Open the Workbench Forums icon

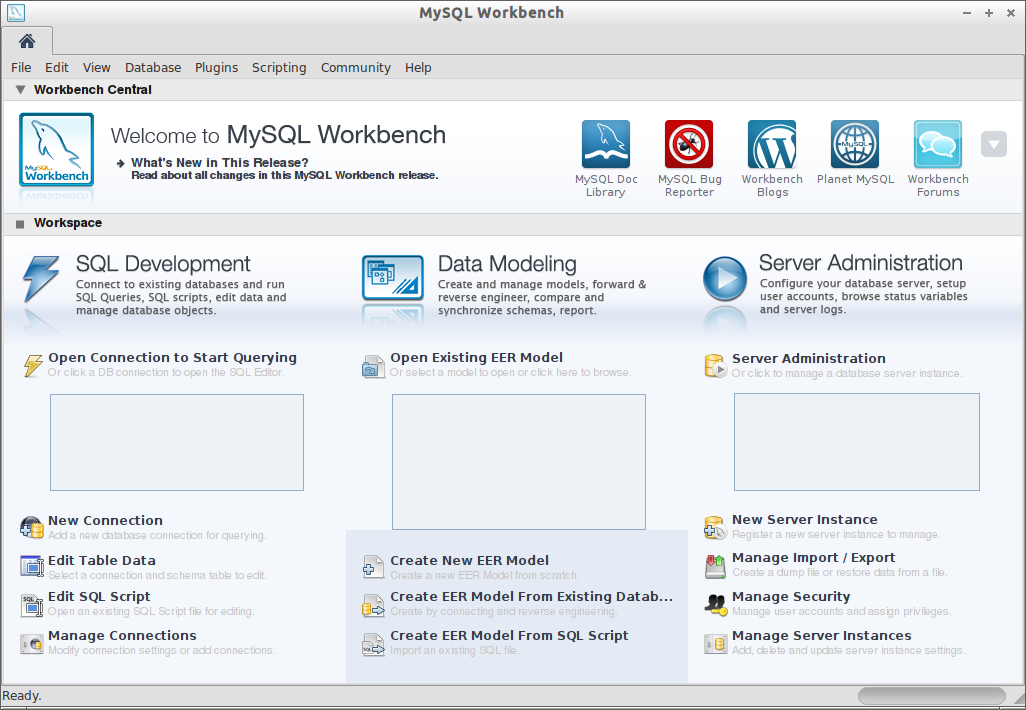938,144
